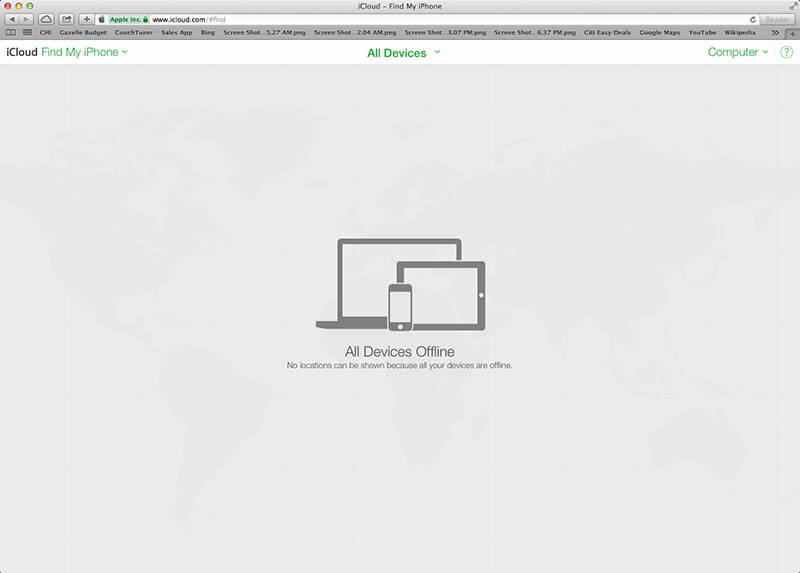Open Screen Shot 6.37 PM.png bookmark
800x573 pixels.
[535, 33]
